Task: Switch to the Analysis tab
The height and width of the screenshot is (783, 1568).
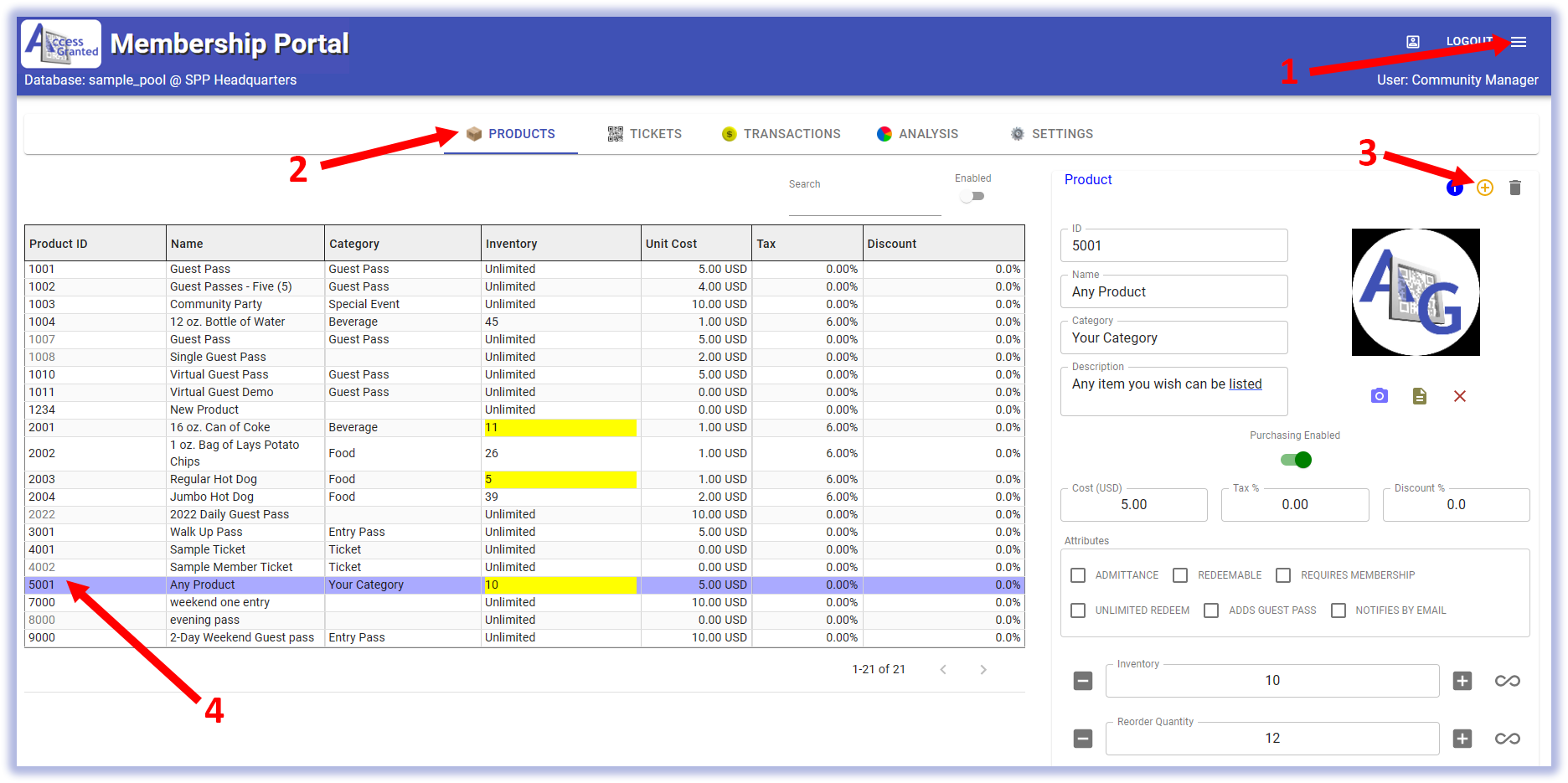Action: pyautogui.click(x=918, y=134)
